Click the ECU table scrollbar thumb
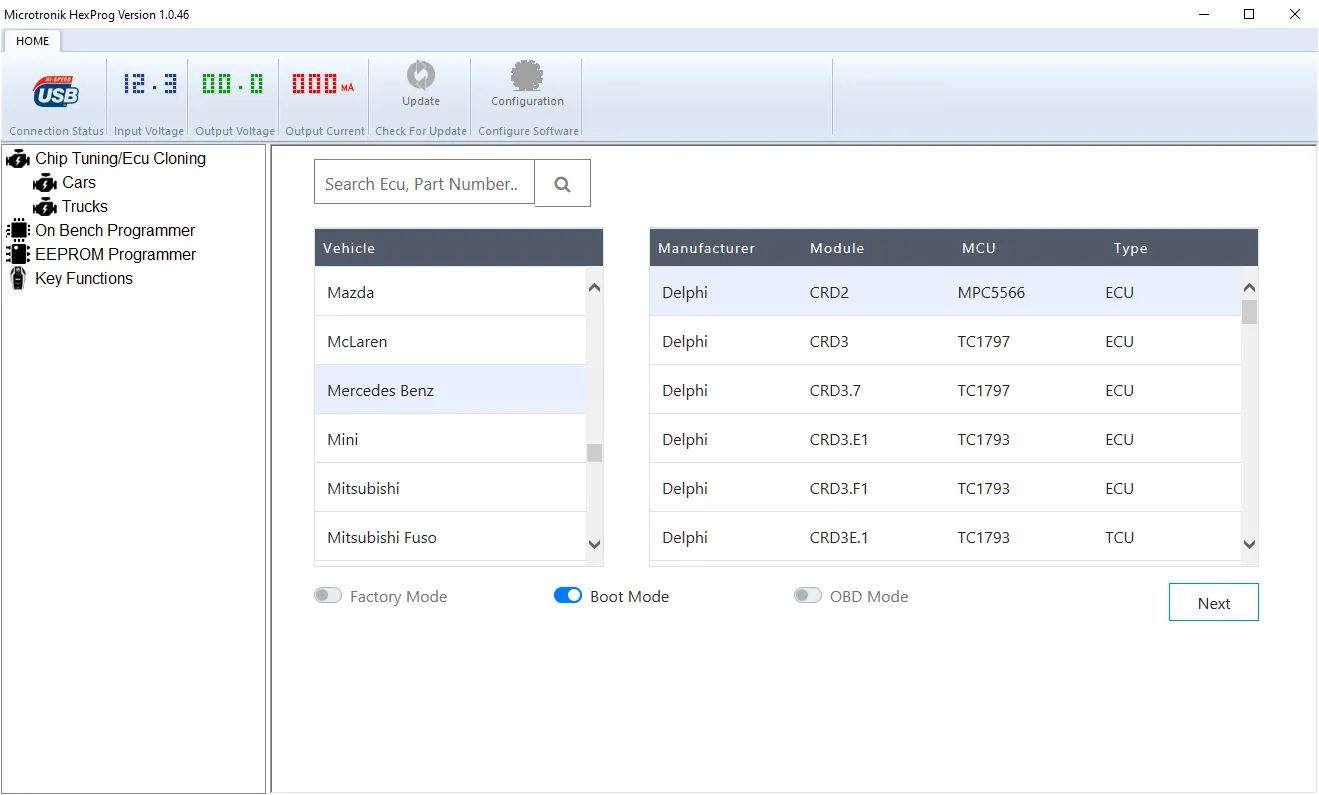 (1249, 312)
